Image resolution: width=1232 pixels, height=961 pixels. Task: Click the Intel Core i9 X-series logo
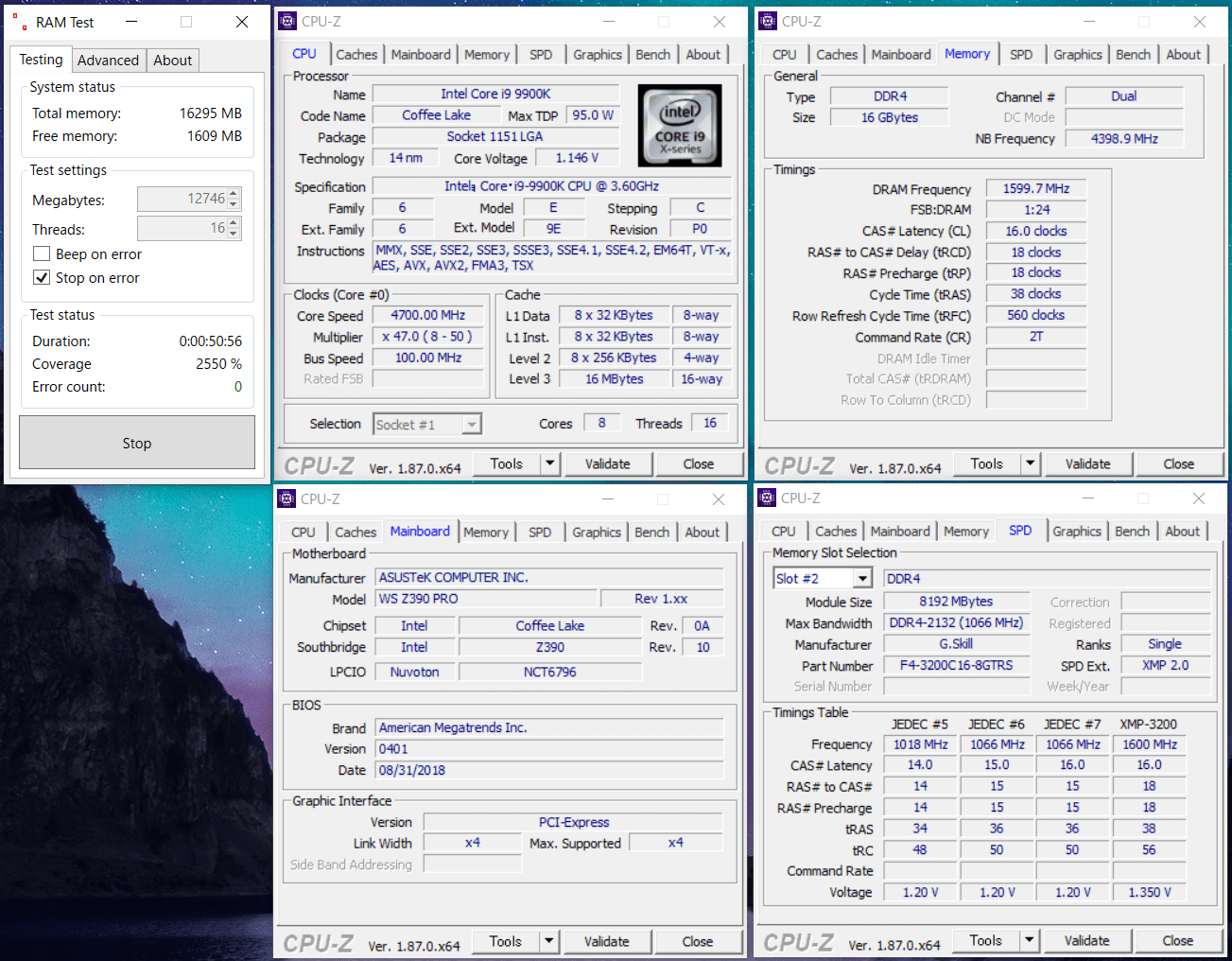tap(680, 125)
